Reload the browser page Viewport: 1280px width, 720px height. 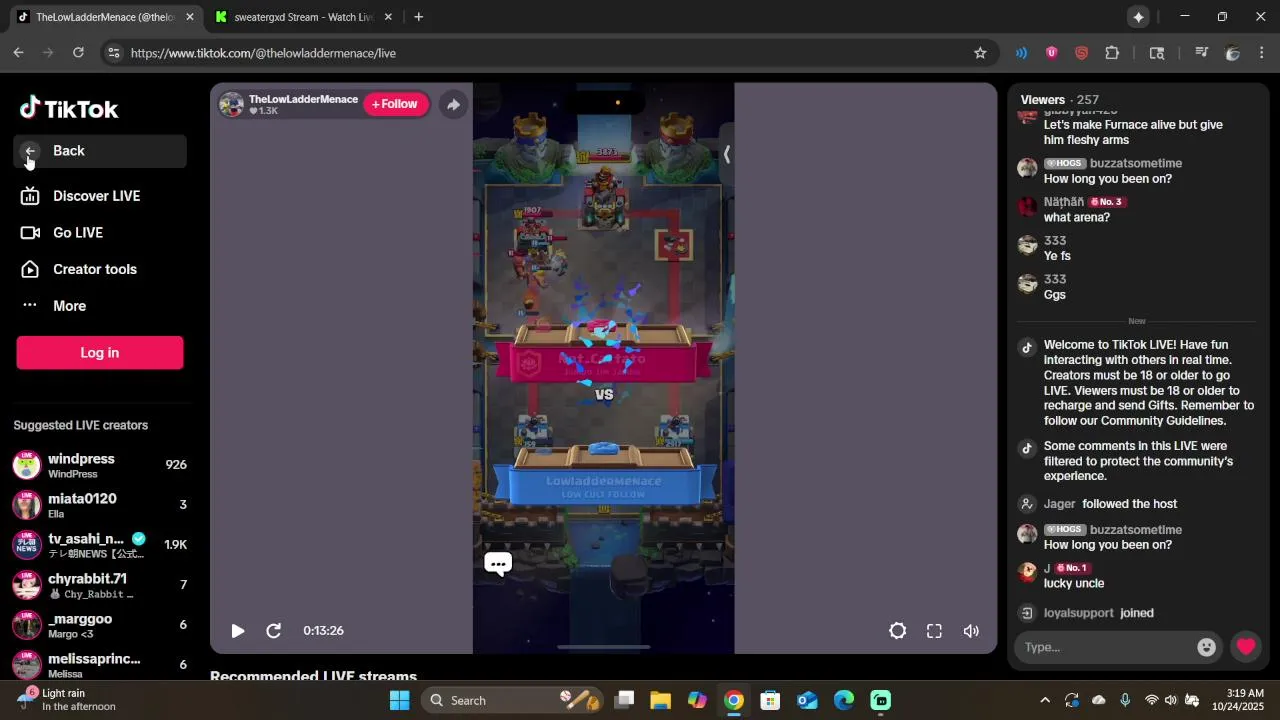point(78,53)
